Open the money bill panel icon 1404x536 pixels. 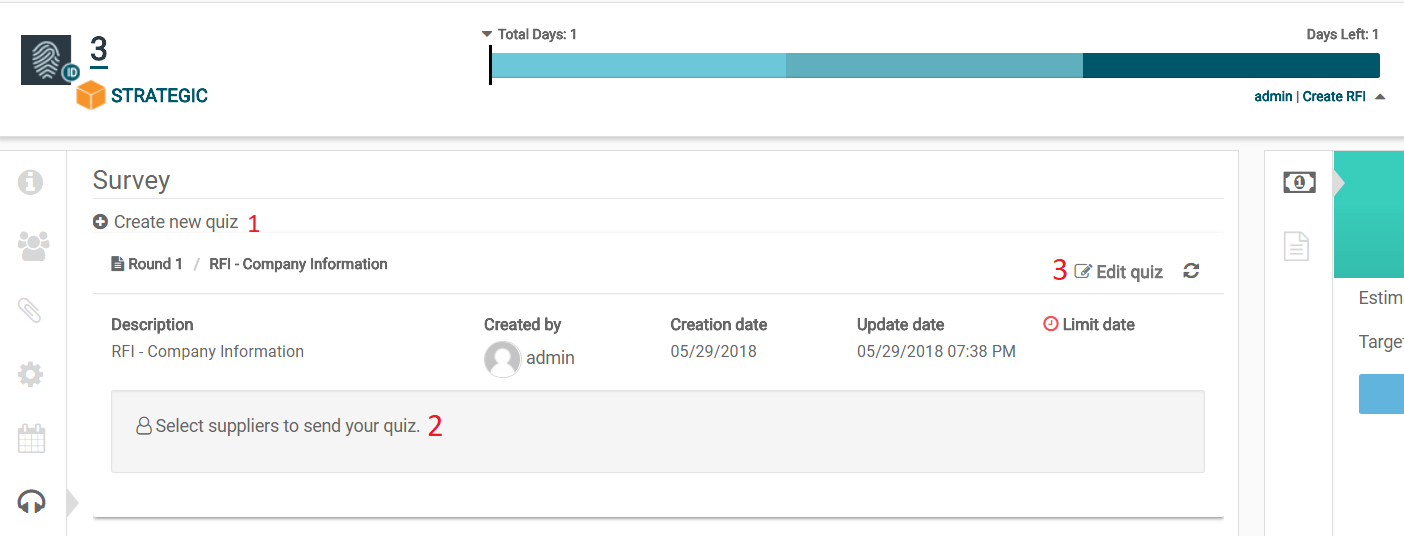pos(1299,182)
